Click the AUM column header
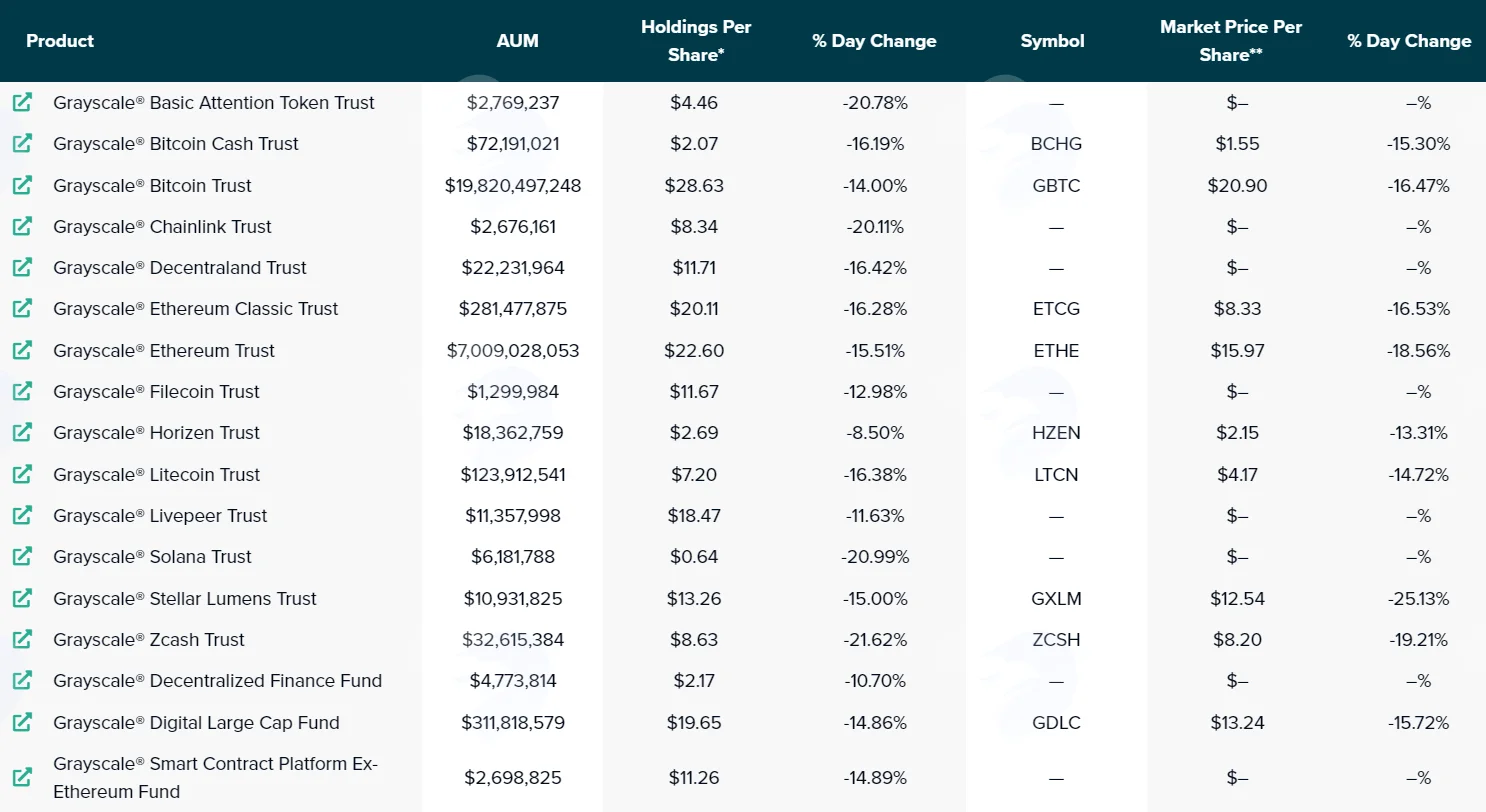The width and height of the screenshot is (1486, 812). [517, 41]
